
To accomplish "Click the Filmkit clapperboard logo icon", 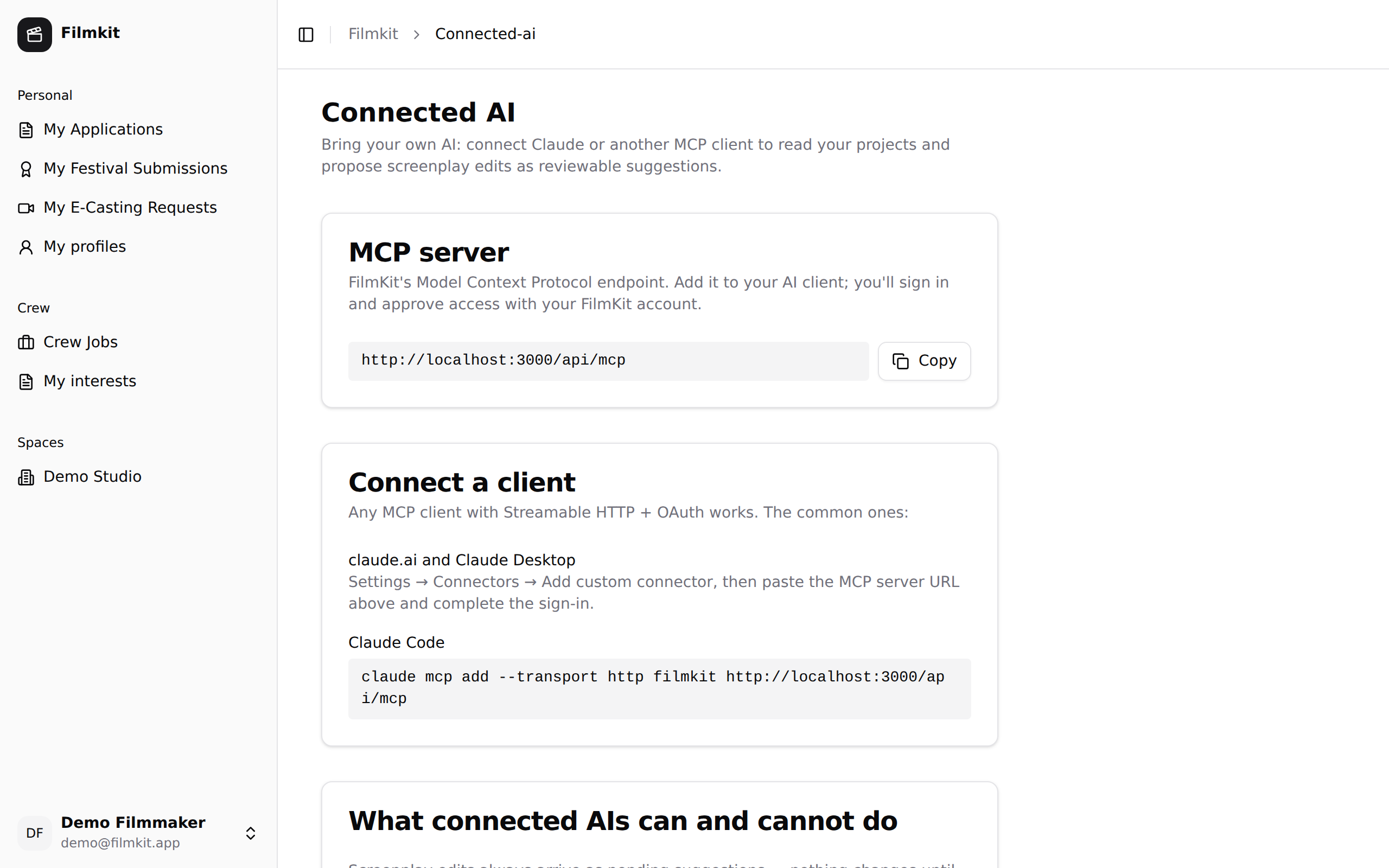I will [x=34, y=34].
